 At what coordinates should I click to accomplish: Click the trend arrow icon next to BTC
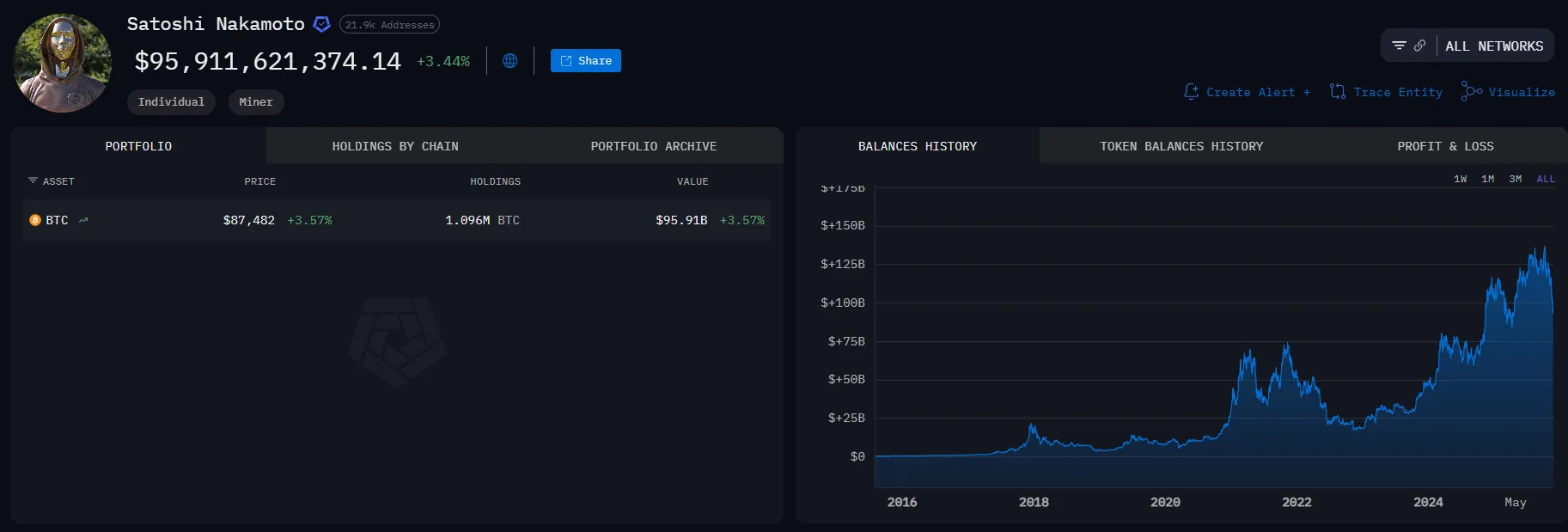83,220
